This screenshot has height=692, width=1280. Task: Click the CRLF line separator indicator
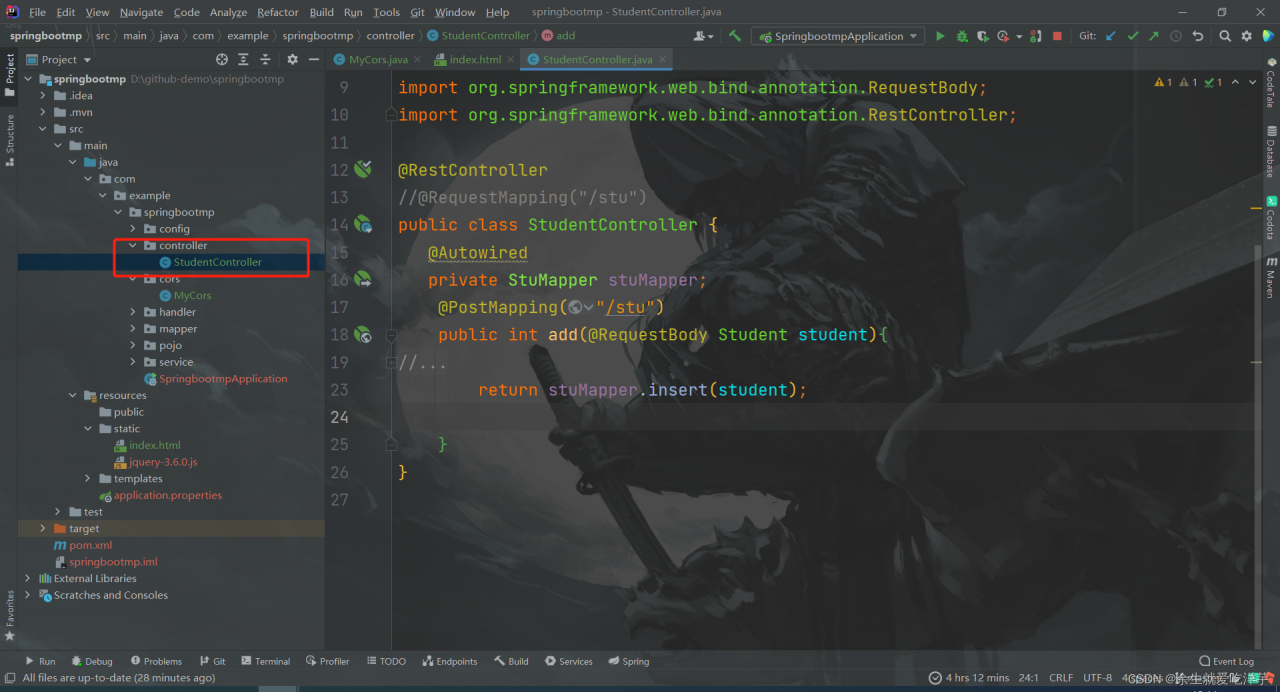click(x=1060, y=678)
